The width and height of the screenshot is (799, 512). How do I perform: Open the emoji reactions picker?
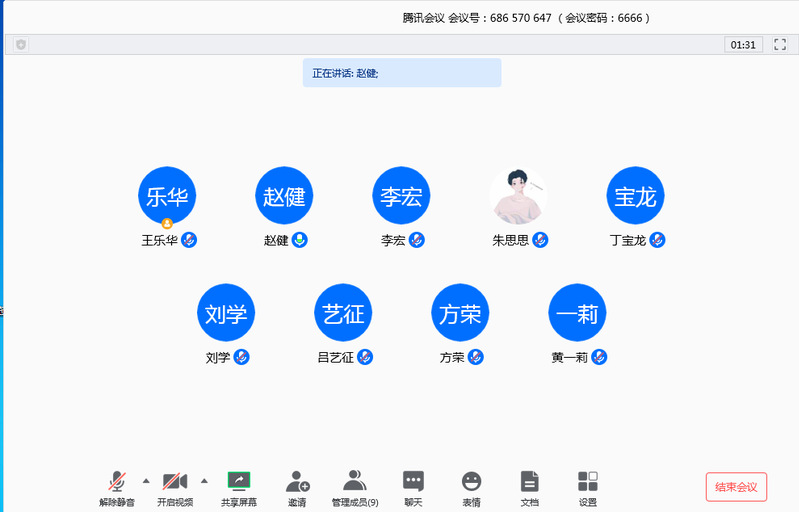coord(471,481)
